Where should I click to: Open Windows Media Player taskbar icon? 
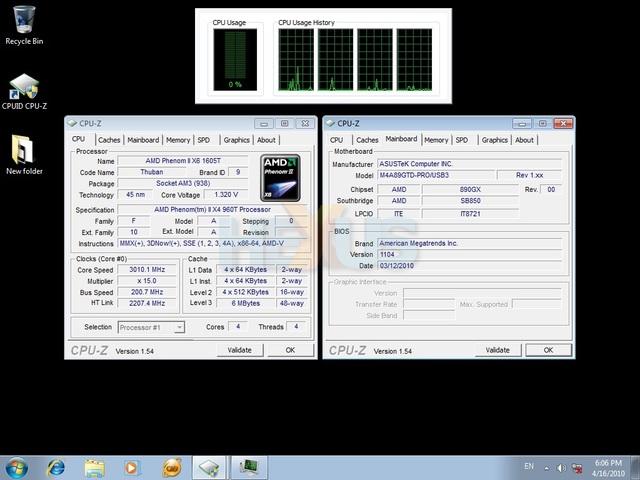coord(131,468)
